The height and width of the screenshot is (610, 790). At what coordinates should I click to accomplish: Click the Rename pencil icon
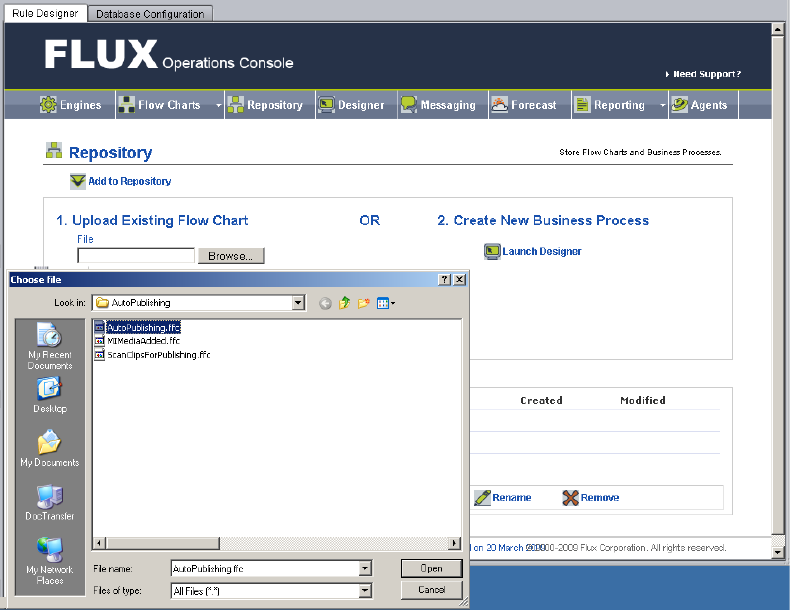tap(482, 498)
